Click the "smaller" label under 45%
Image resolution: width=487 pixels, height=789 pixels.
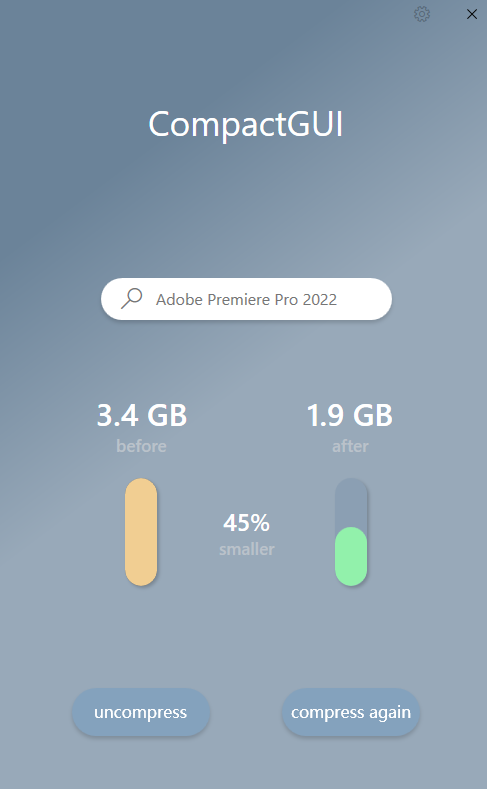247,549
